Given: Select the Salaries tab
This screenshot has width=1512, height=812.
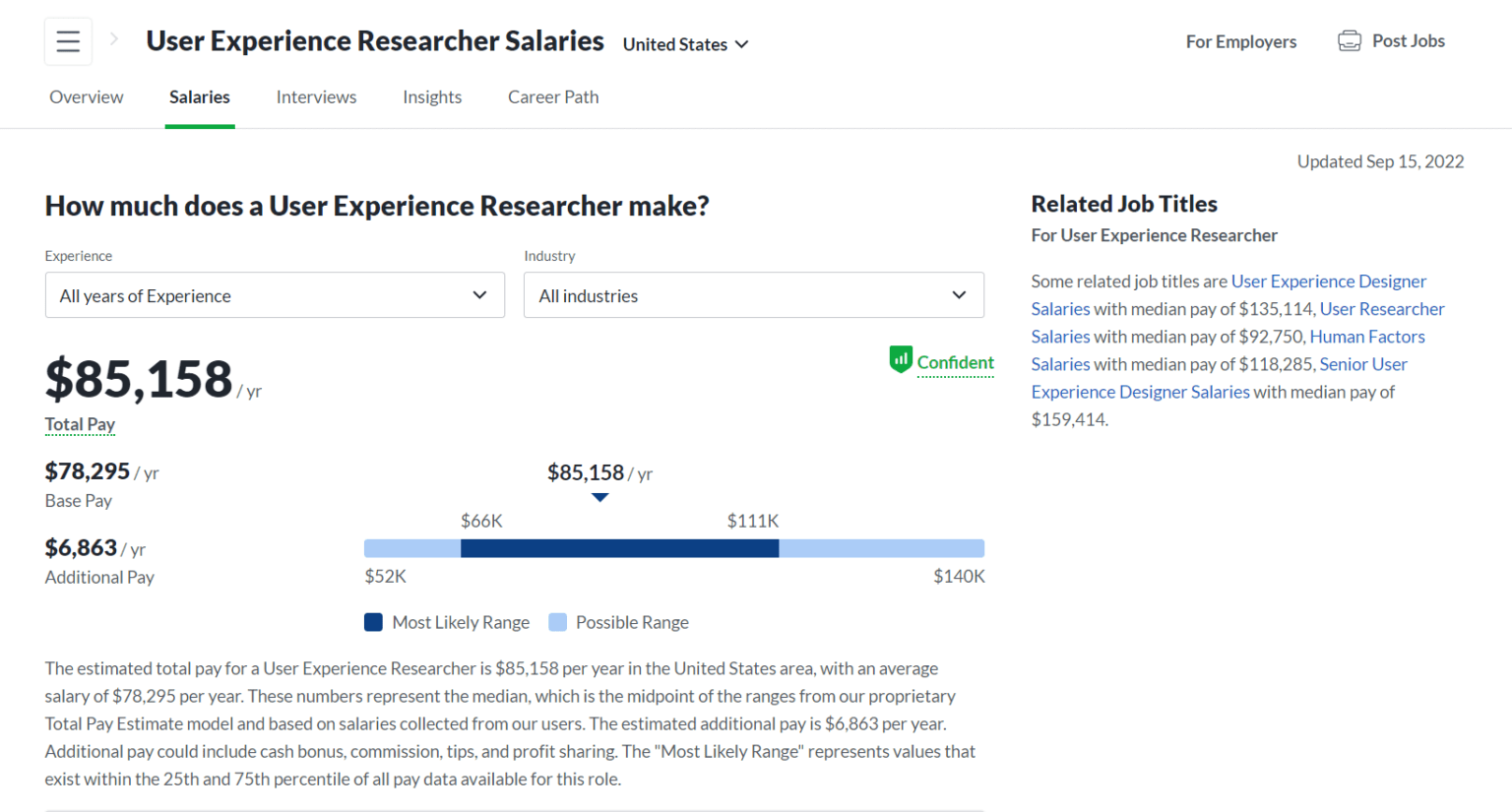Looking at the screenshot, I should pyautogui.click(x=200, y=96).
